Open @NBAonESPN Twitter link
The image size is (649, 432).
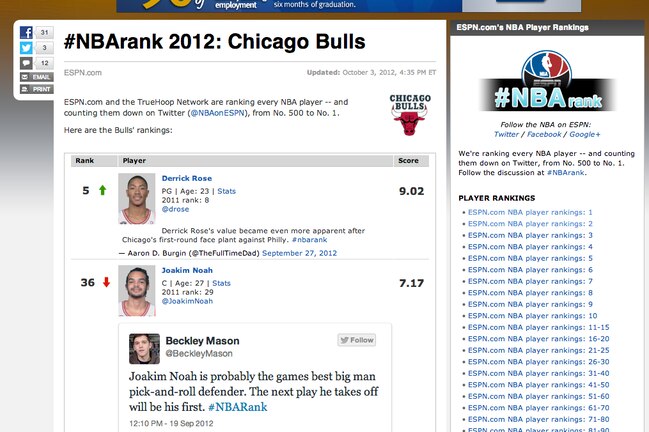coord(218,113)
